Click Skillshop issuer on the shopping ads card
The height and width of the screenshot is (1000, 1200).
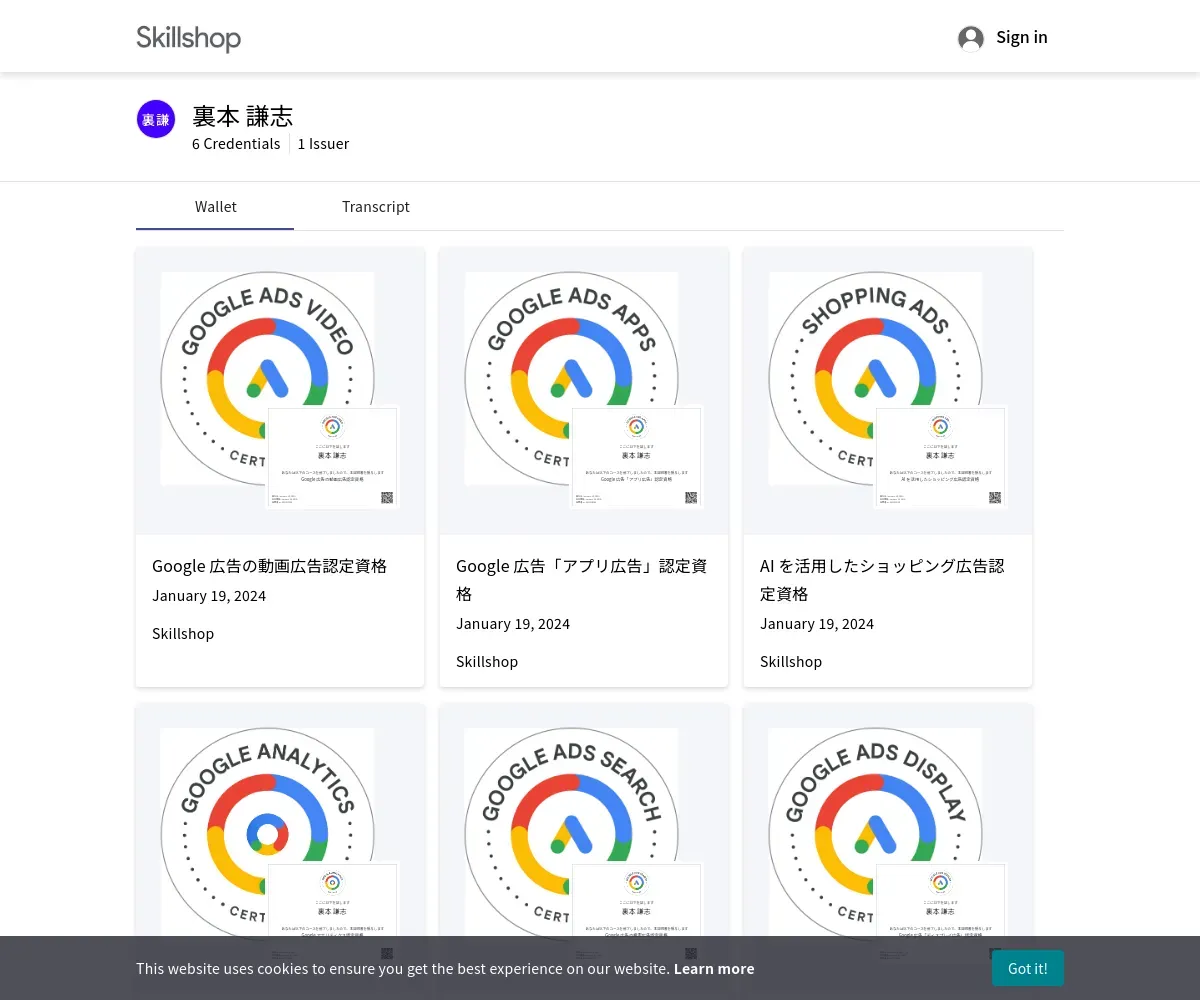(791, 662)
